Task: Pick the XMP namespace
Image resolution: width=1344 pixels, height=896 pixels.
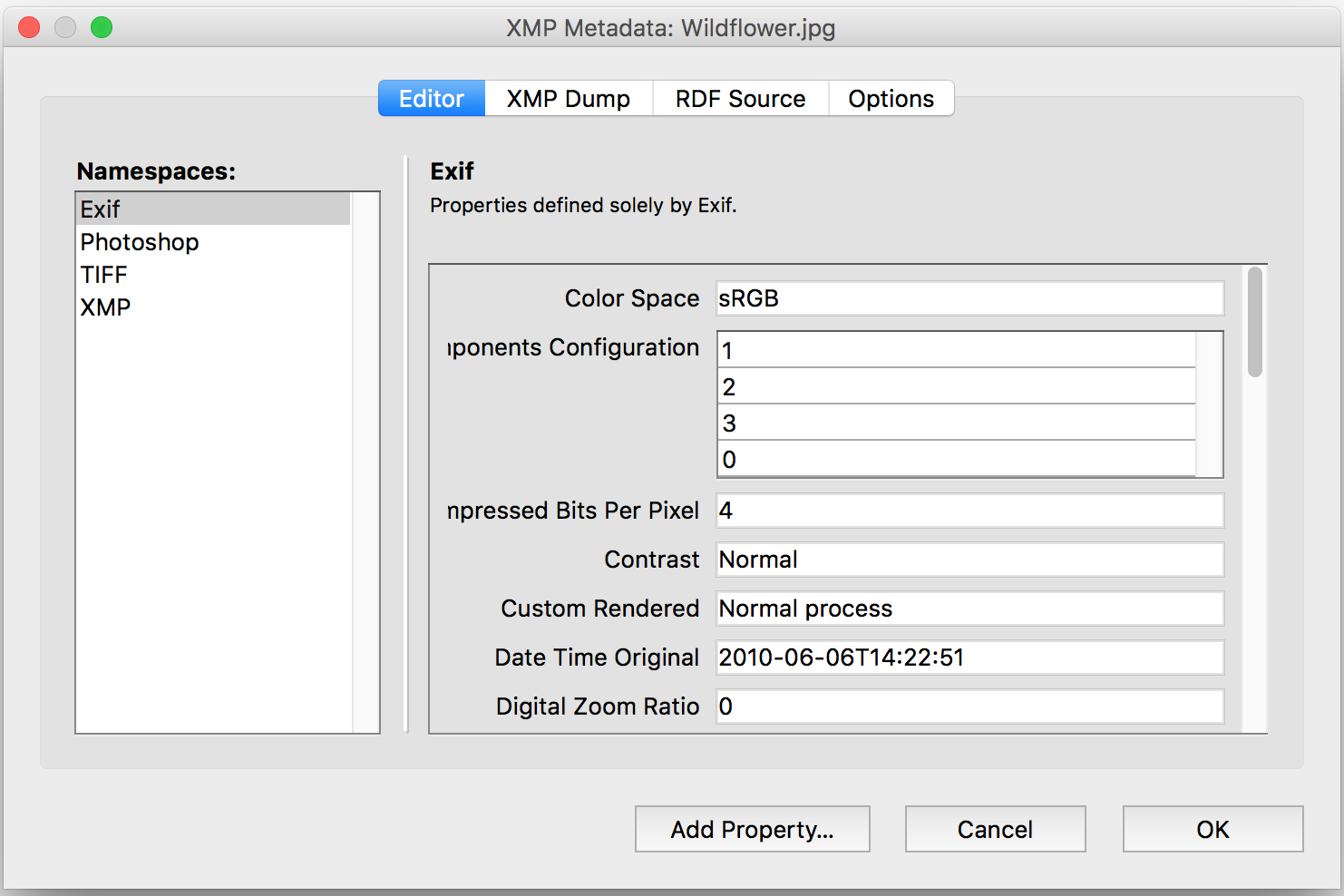Action: tap(214, 307)
